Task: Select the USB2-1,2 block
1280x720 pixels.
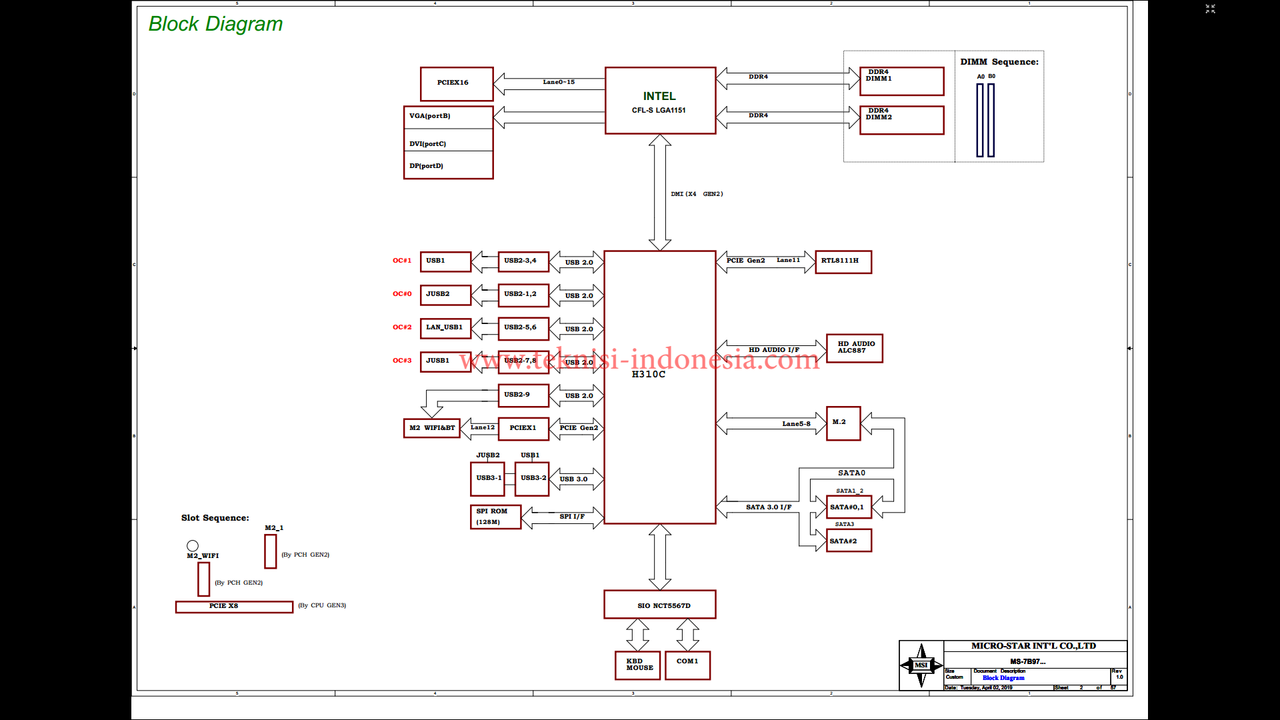Action: (524, 294)
